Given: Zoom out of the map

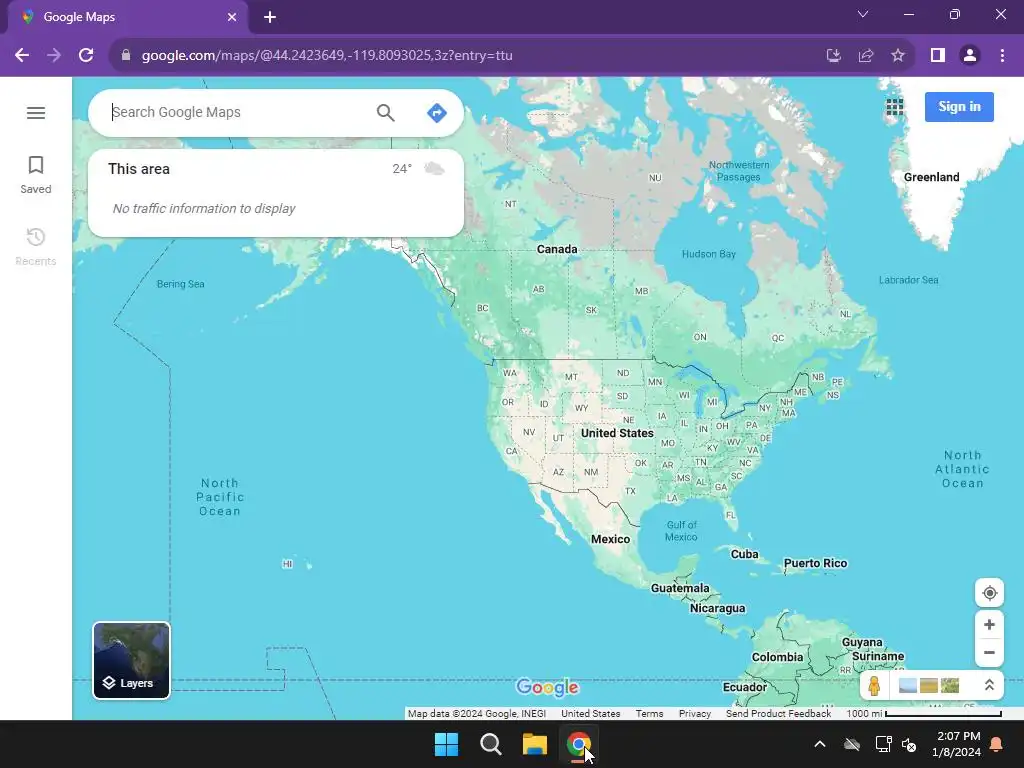Looking at the screenshot, I should [989, 652].
